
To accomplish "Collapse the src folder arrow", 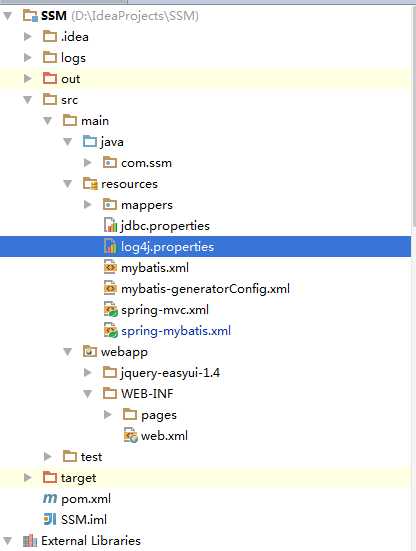I will tap(27, 100).
